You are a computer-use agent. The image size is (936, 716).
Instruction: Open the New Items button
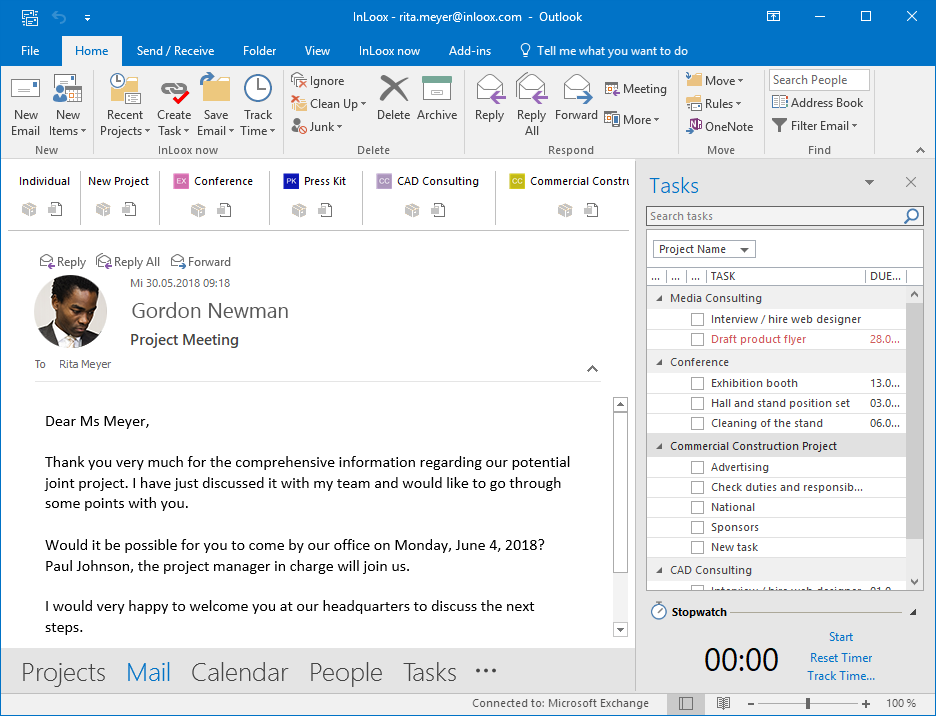click(x=67, y=105)
